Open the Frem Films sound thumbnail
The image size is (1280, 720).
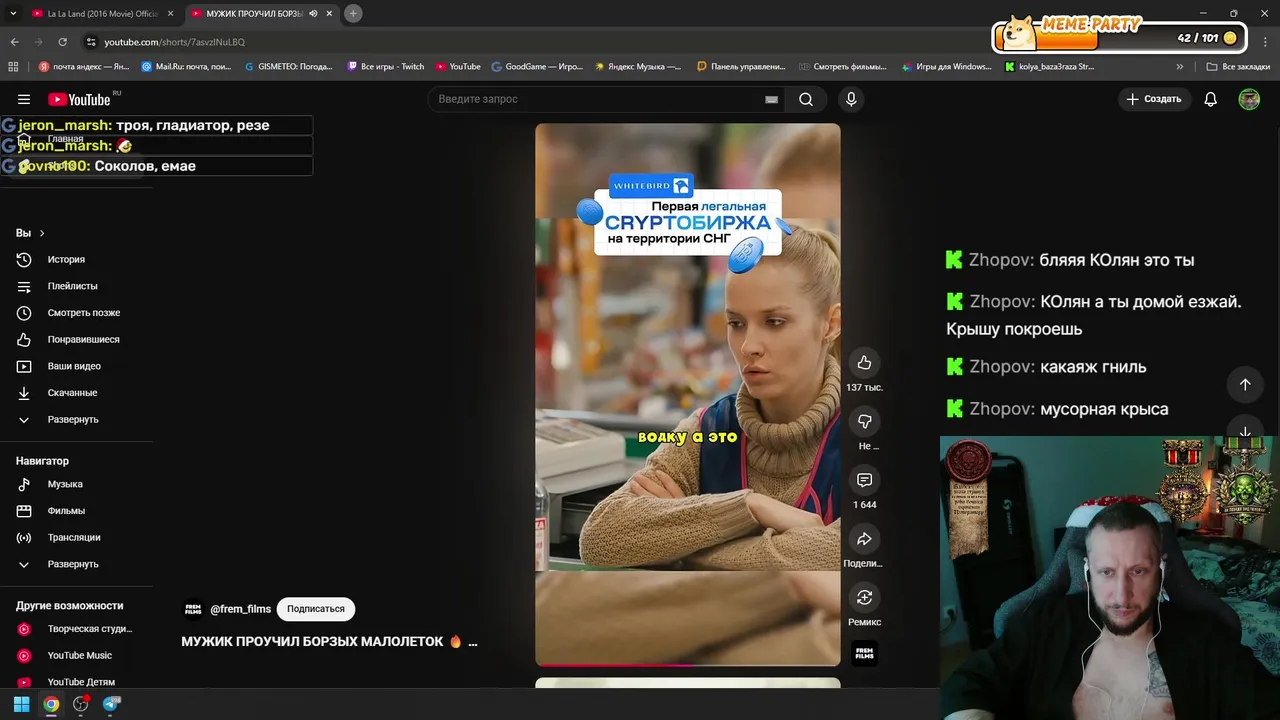pyautogui.click(x=864, y=653)
